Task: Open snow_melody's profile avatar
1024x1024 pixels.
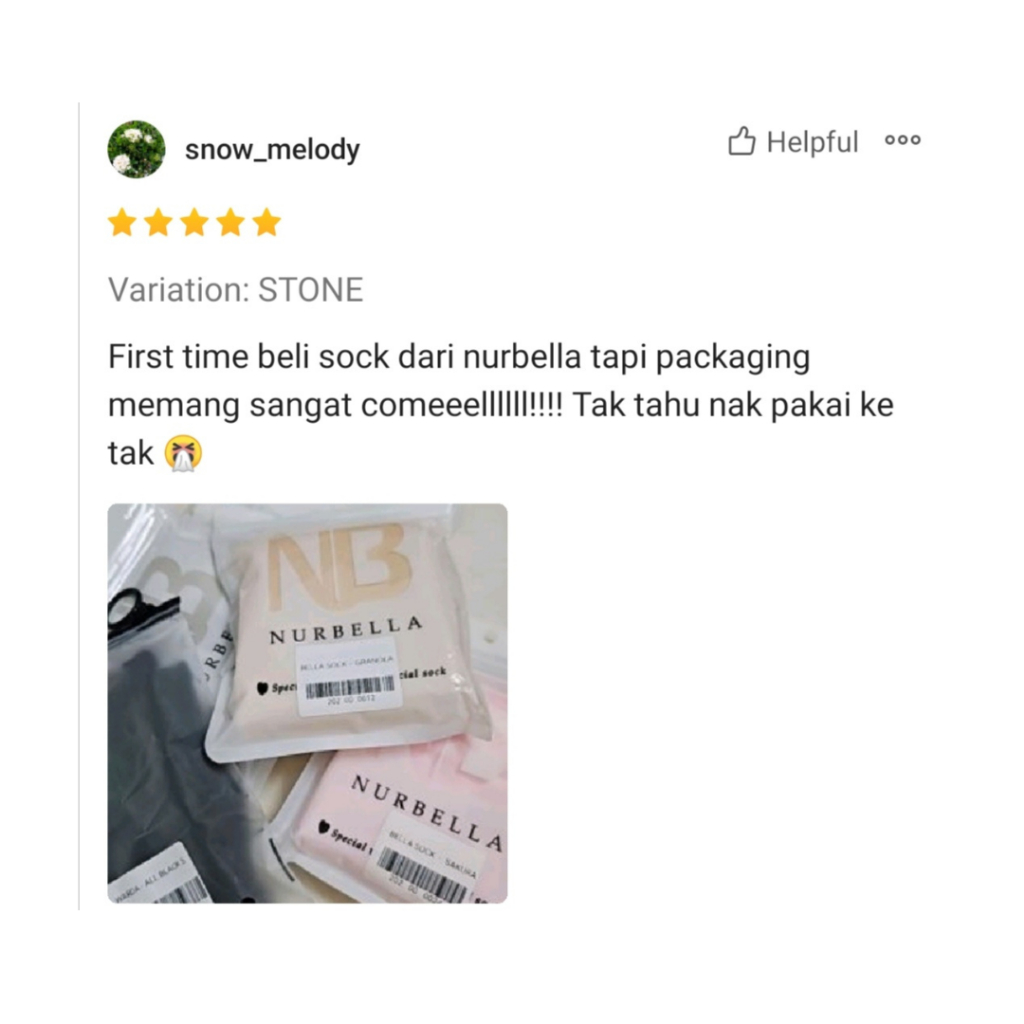Action: coord(136,149)
